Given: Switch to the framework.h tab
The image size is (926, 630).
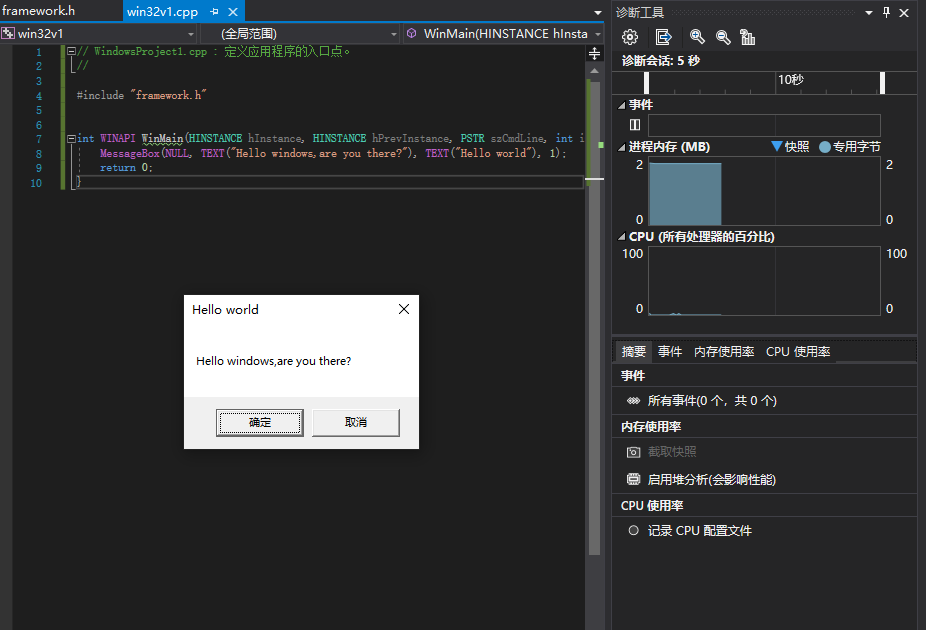Looking at the screenshot, I should coord(39,11).
